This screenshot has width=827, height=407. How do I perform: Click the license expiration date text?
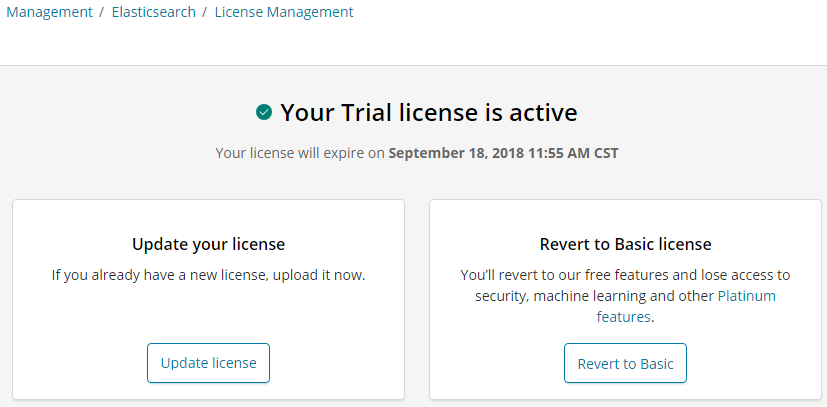pyautogui.click(x=503, y=153)
